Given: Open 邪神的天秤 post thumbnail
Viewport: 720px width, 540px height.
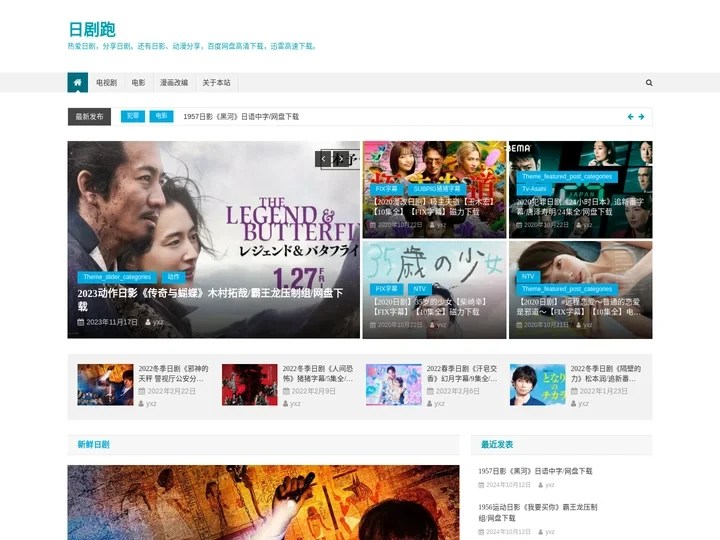Looking at the screenshot, I should click(105, 385).
